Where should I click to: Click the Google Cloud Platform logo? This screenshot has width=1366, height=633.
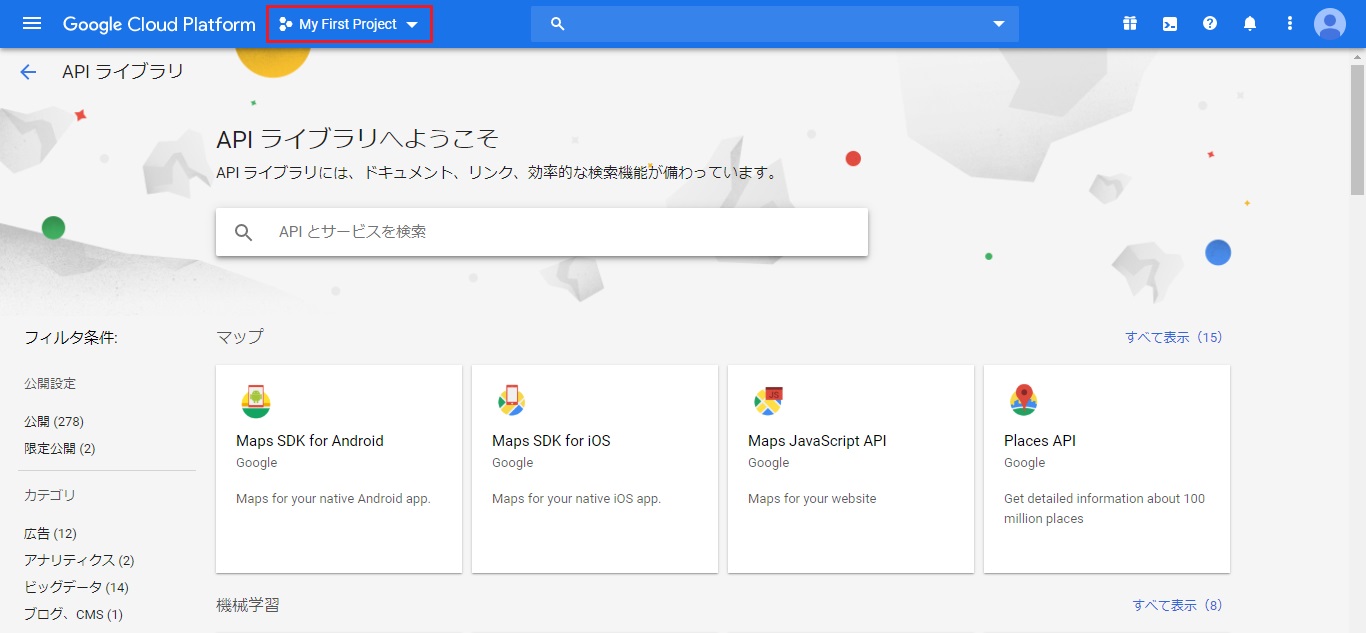click(158, 23)
